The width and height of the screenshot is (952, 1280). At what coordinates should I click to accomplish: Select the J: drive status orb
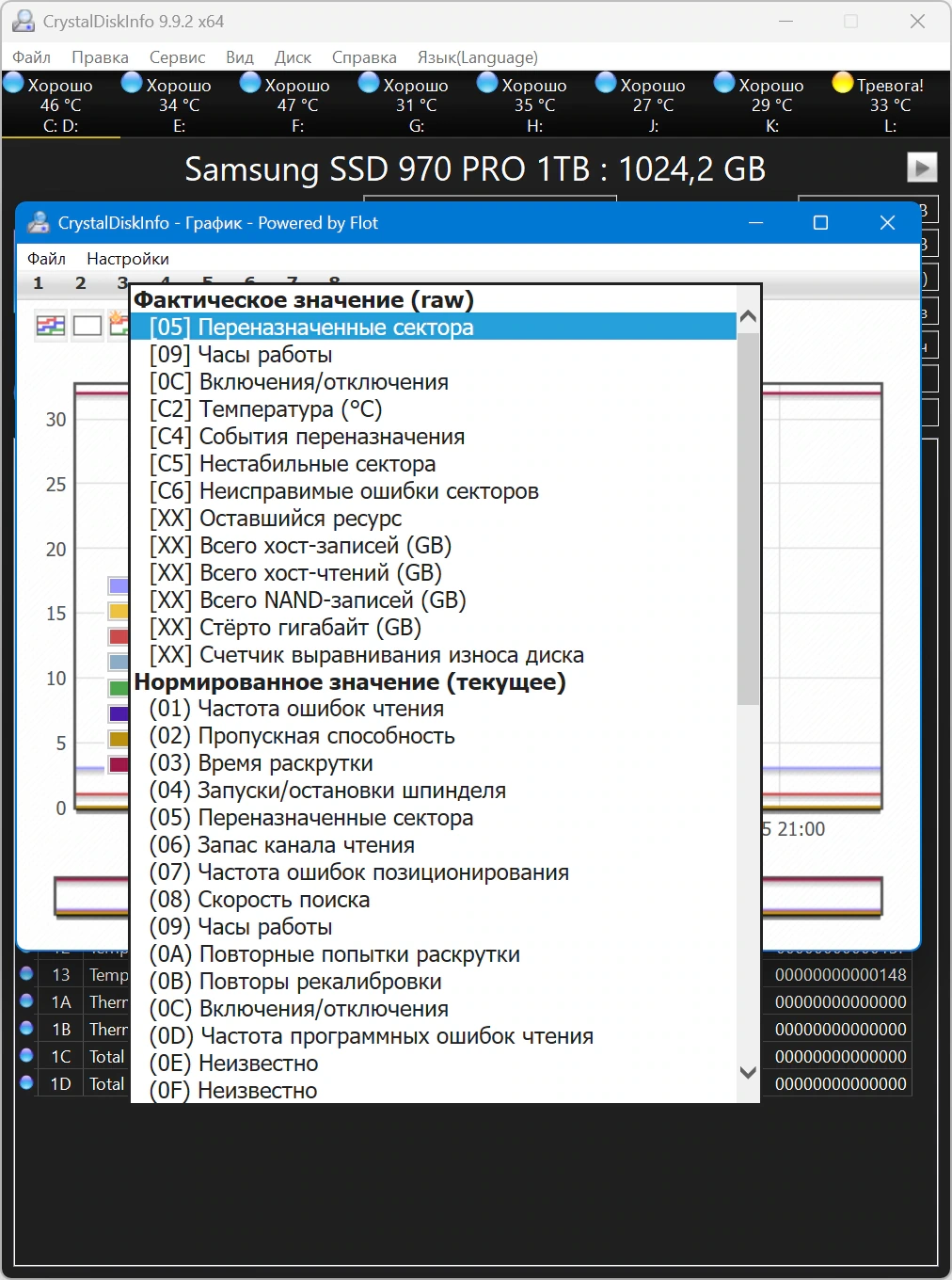[606, 84]
